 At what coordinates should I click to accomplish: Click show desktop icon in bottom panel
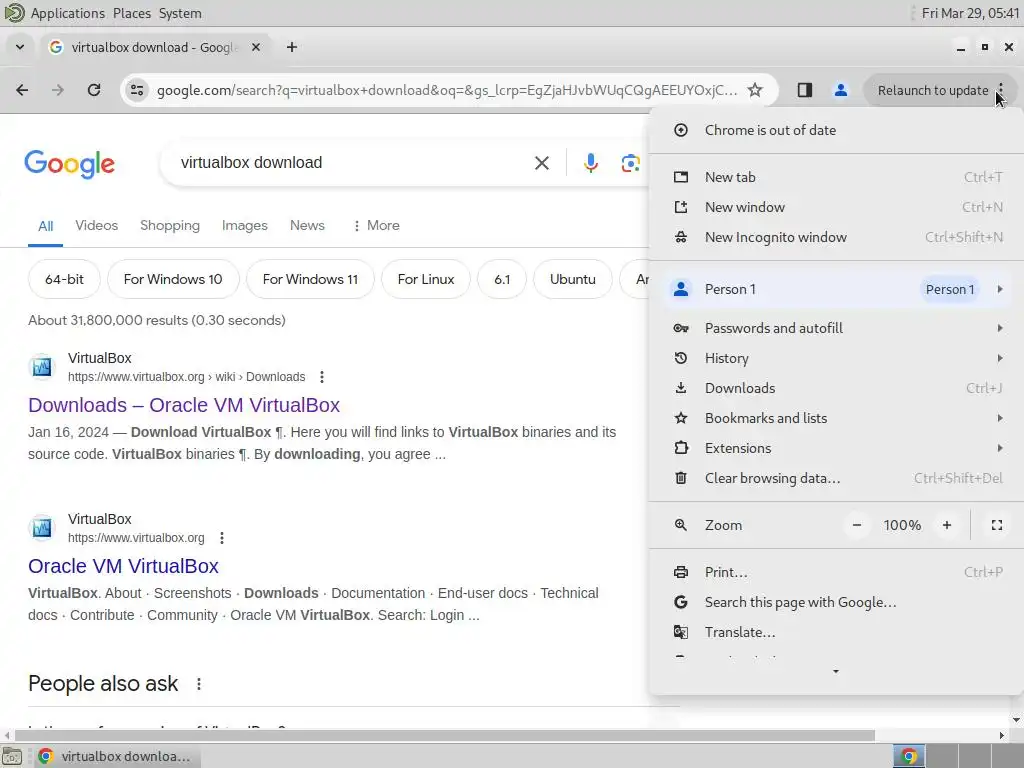(x=12, y=756)
